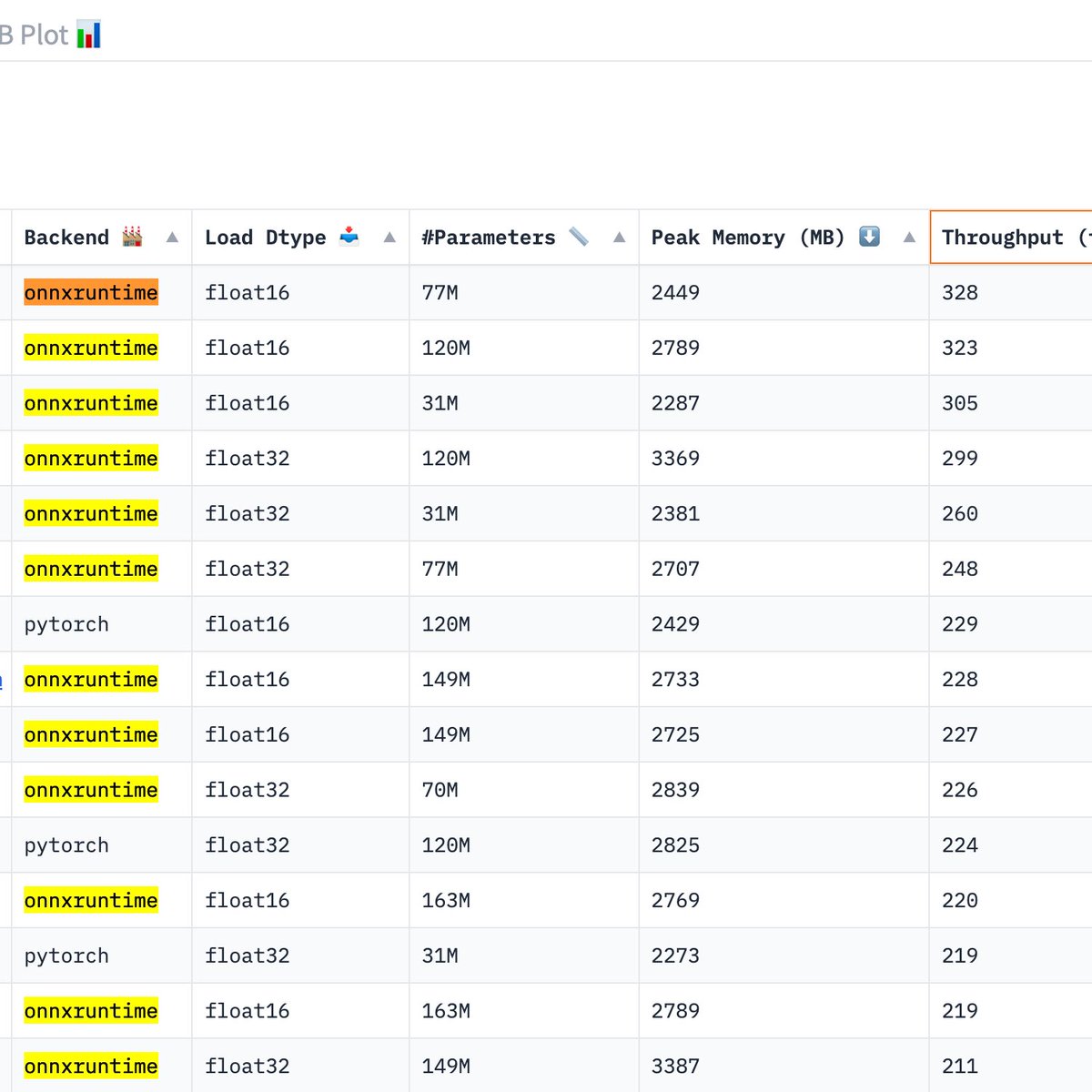Click the cake emoji in Backend header
1092x1092 pixels.
tap(131, 237)
